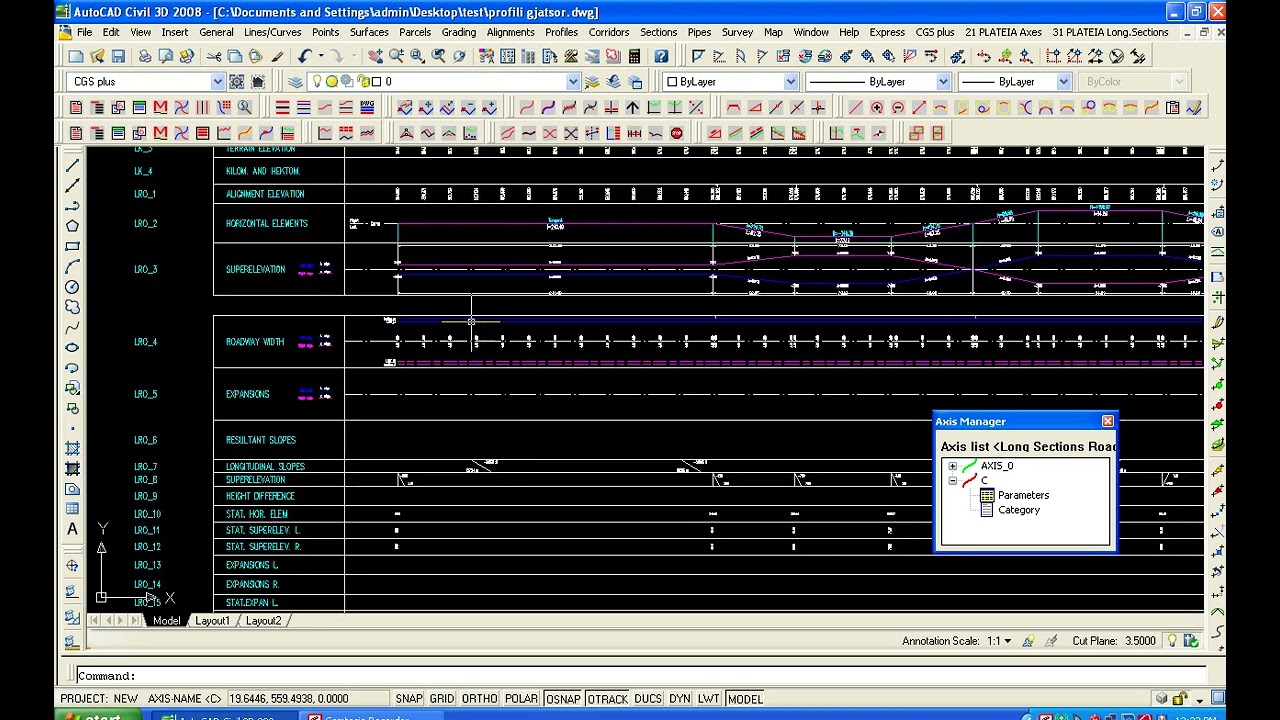Viewport: 1280px width, 720px height.
Task: Toggle DUCS in status bar
Action: click(647, 699)
